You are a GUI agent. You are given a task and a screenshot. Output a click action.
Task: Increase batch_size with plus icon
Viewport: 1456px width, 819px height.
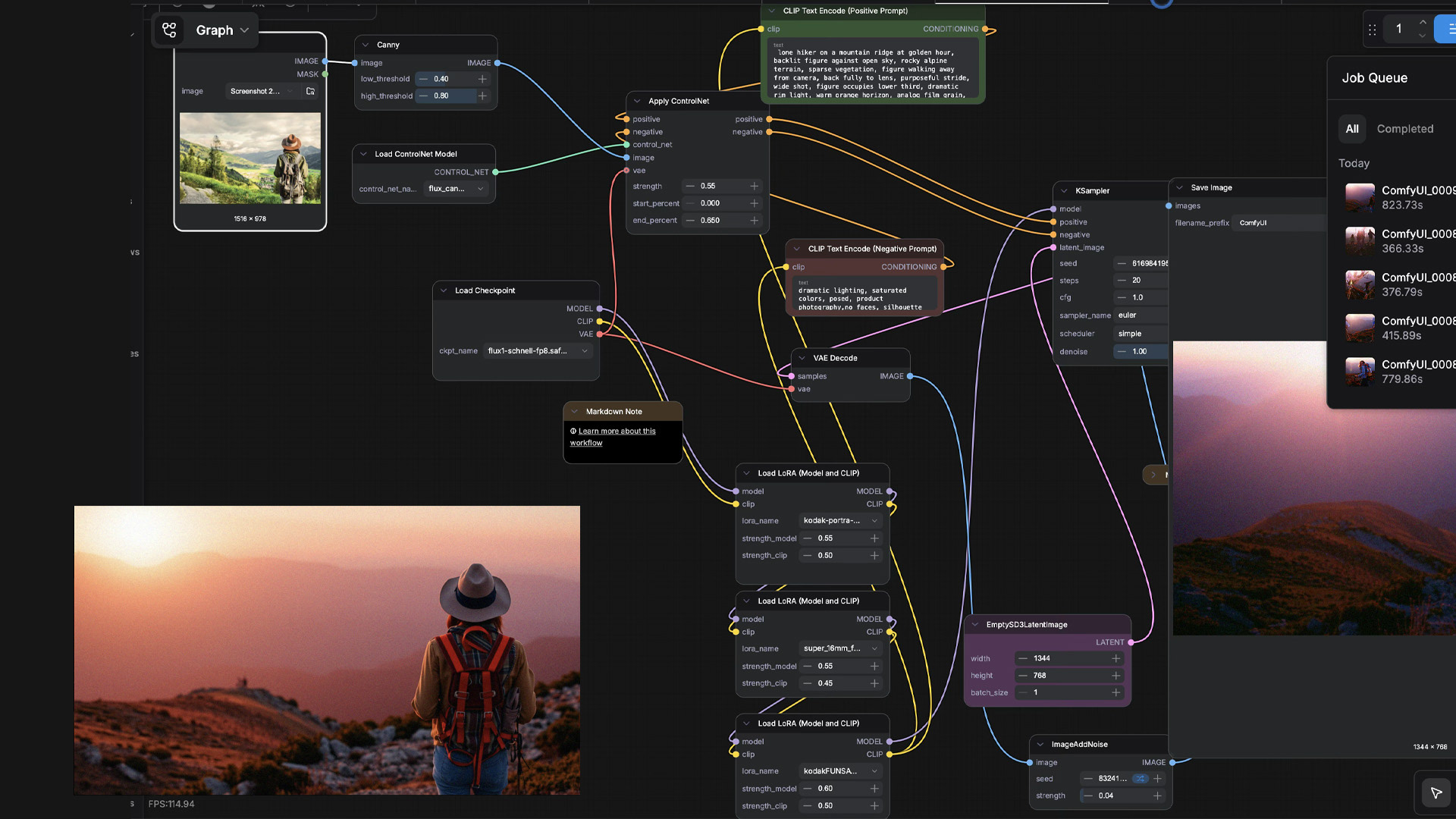pyautogui.click(x=1116, y=692)
